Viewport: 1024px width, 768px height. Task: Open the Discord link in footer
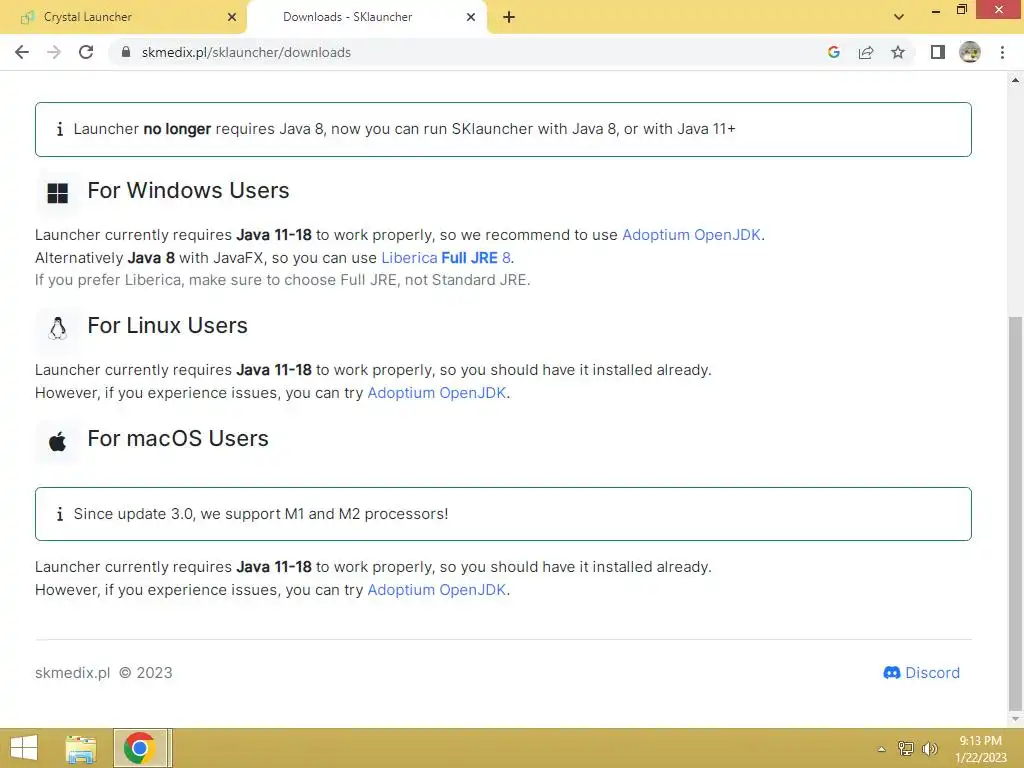pyautogui.click(x=921, y=673)
